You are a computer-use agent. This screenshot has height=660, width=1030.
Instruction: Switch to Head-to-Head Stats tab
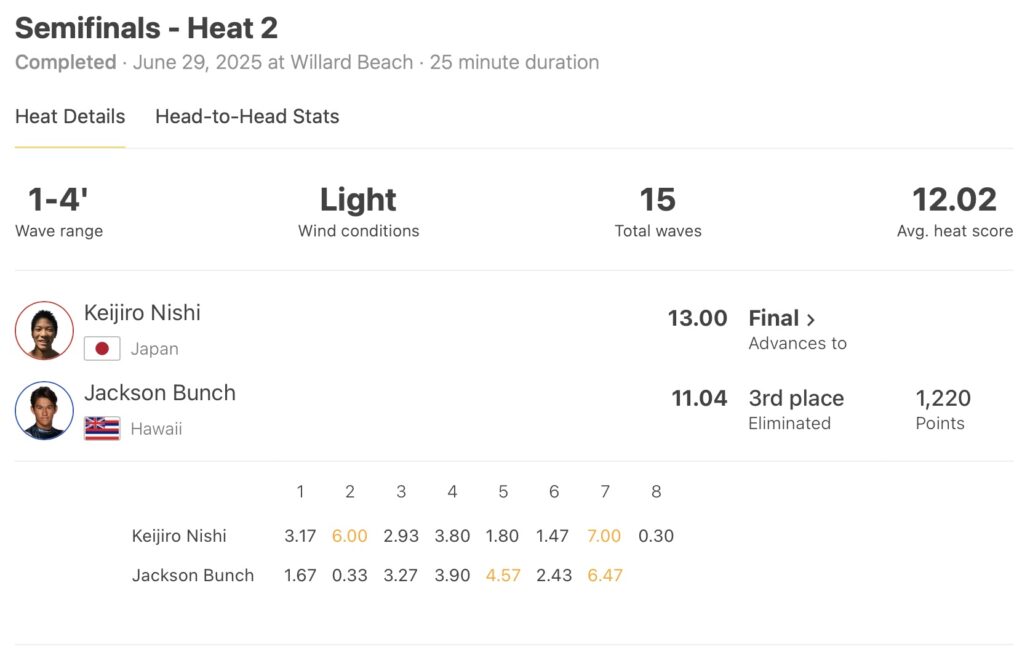pyautogui.click(x=247, y=117)
